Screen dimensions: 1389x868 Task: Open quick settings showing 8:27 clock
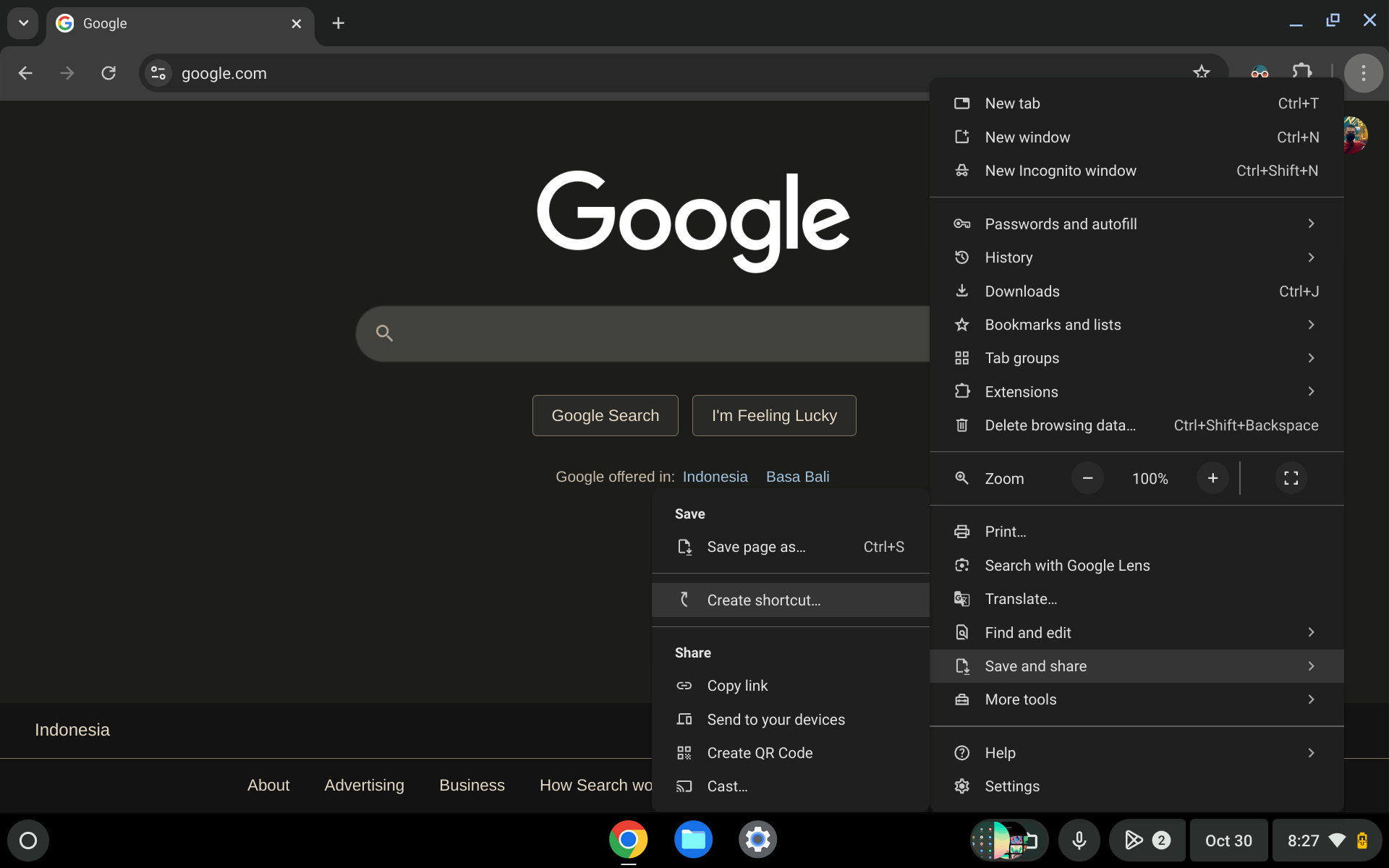pos(1327,841)
